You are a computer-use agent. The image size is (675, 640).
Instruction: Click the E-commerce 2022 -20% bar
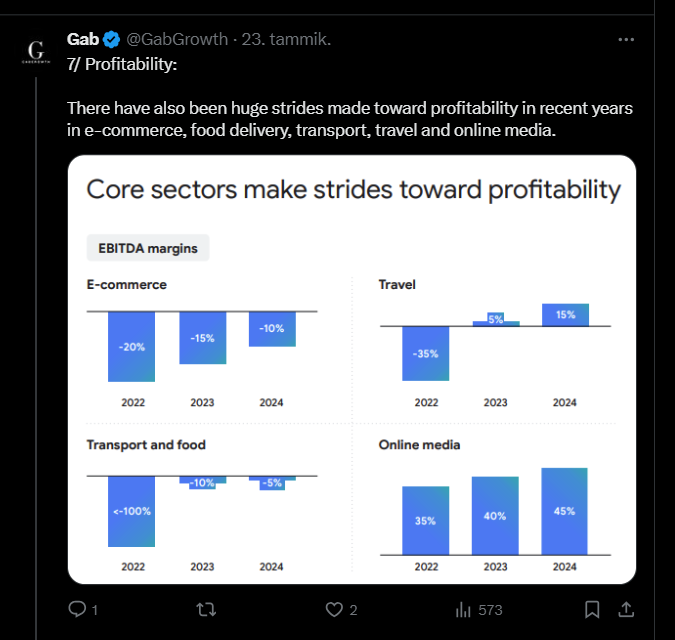(x=131, y=346)
